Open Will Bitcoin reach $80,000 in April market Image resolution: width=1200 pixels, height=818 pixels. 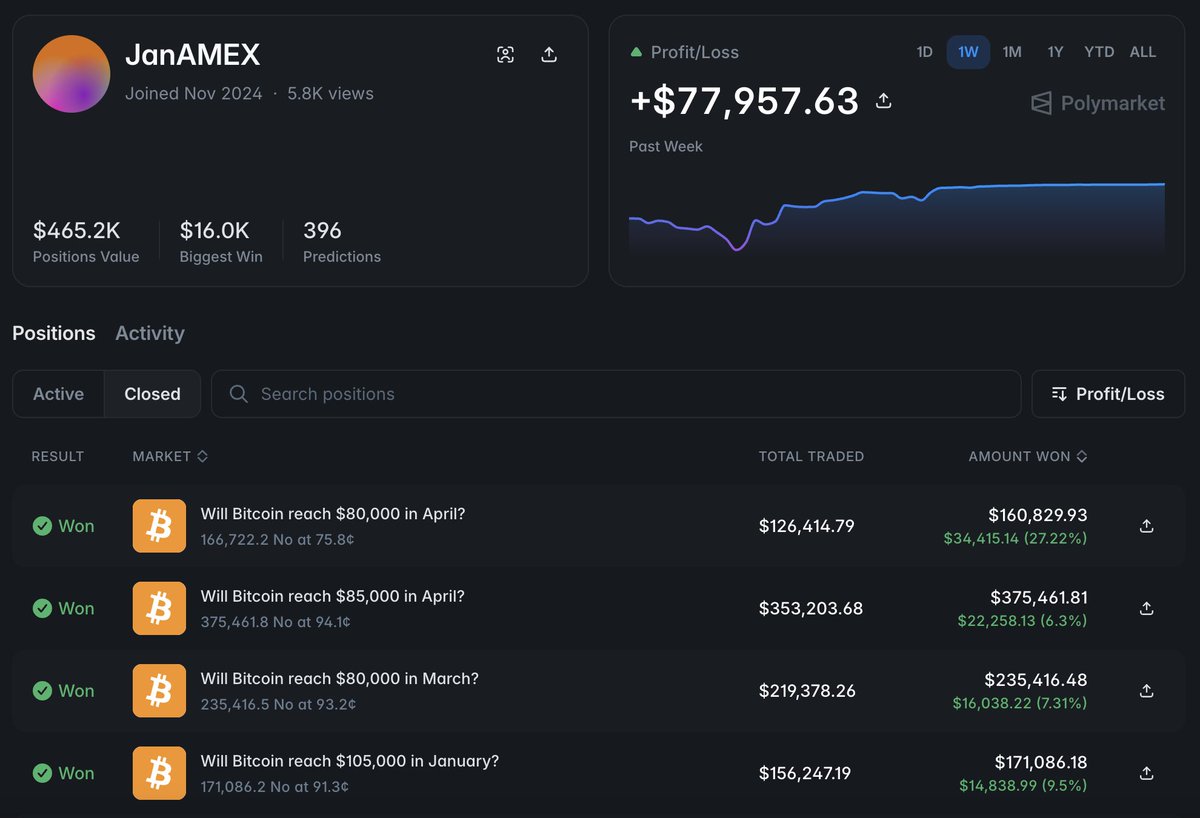click(333, 514)
